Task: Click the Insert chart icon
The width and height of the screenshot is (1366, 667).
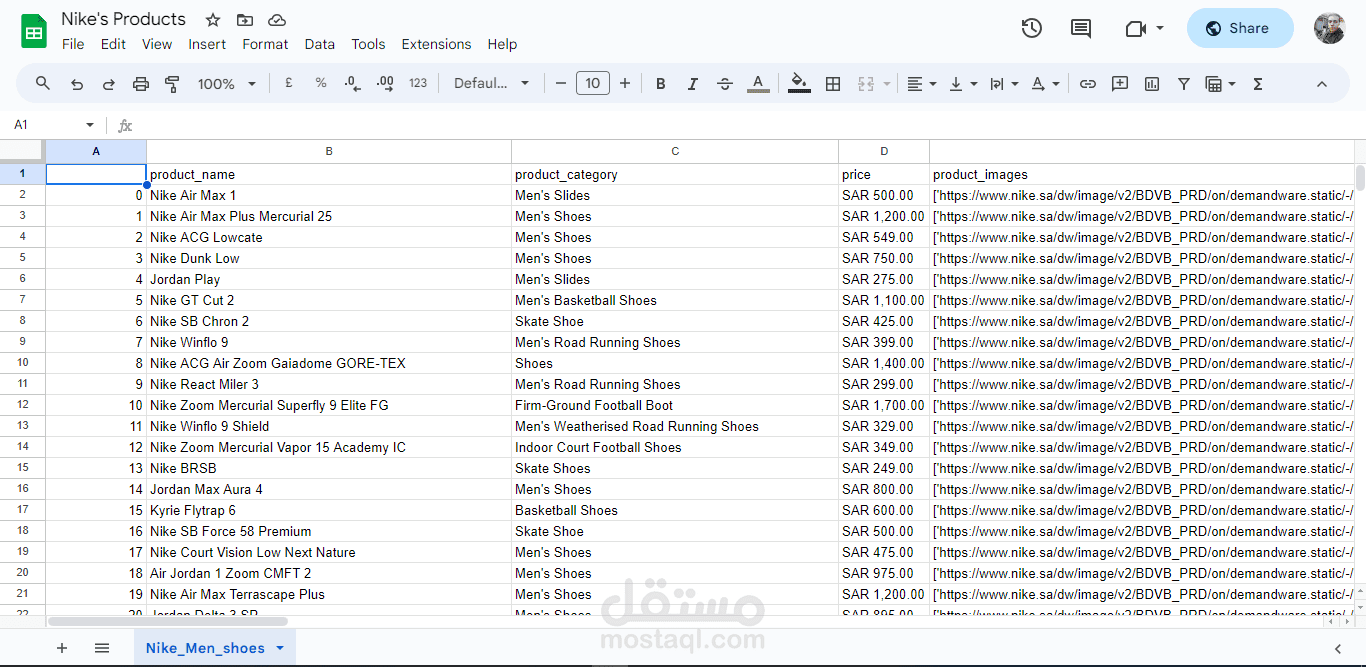Action: (1152, 84)
